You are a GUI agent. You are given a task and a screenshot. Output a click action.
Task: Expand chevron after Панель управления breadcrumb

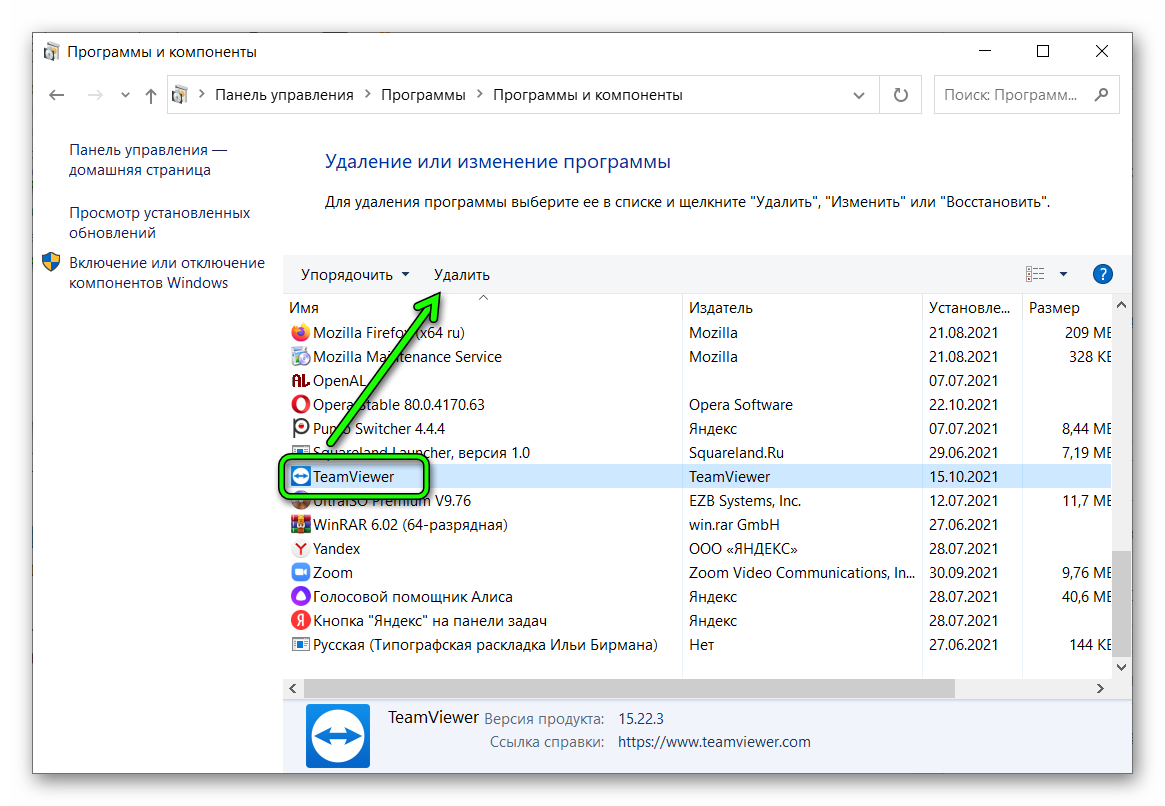368,94
